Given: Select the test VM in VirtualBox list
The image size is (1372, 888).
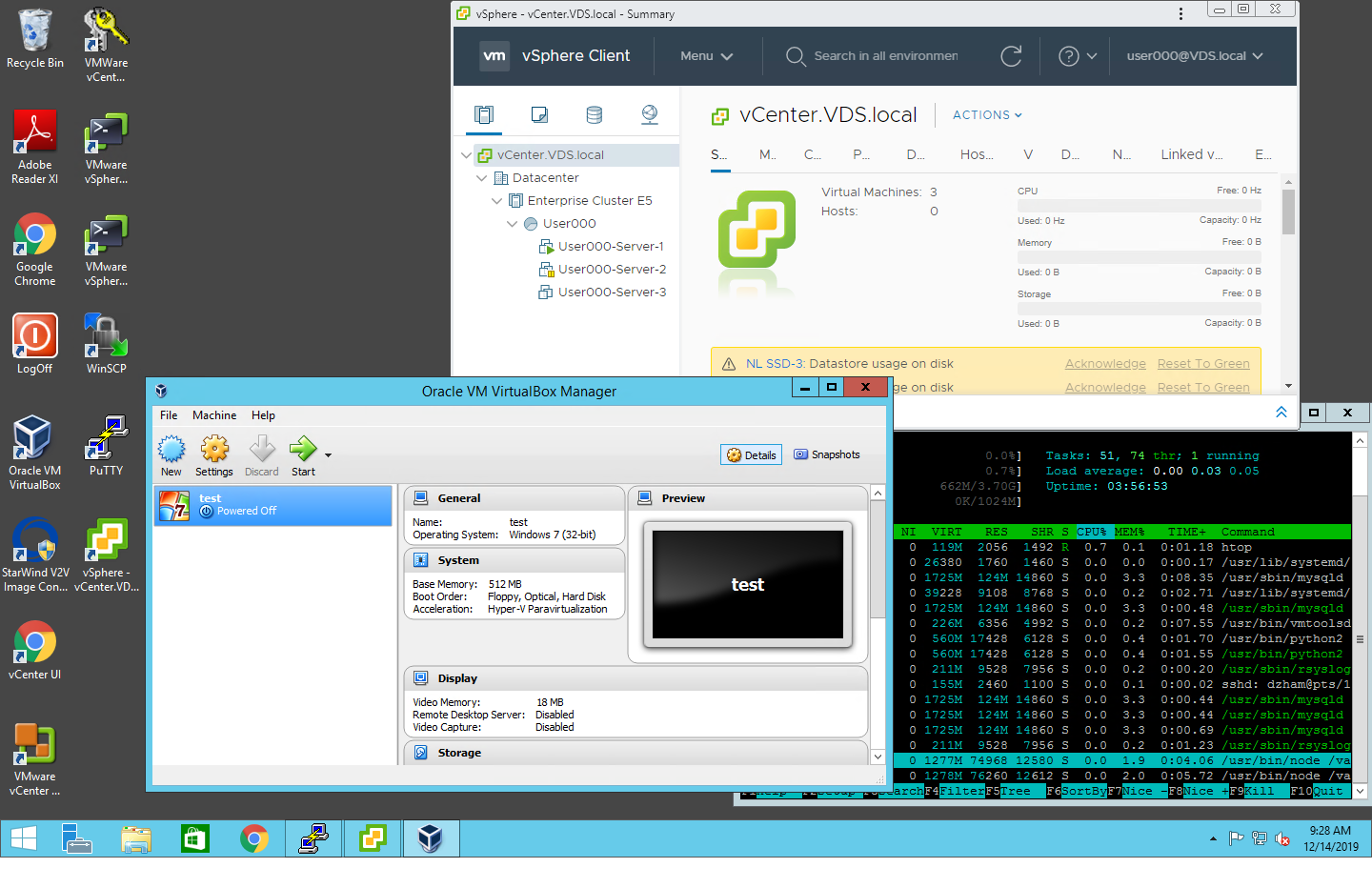Looking at the screenshot, I should coord(273,505).
